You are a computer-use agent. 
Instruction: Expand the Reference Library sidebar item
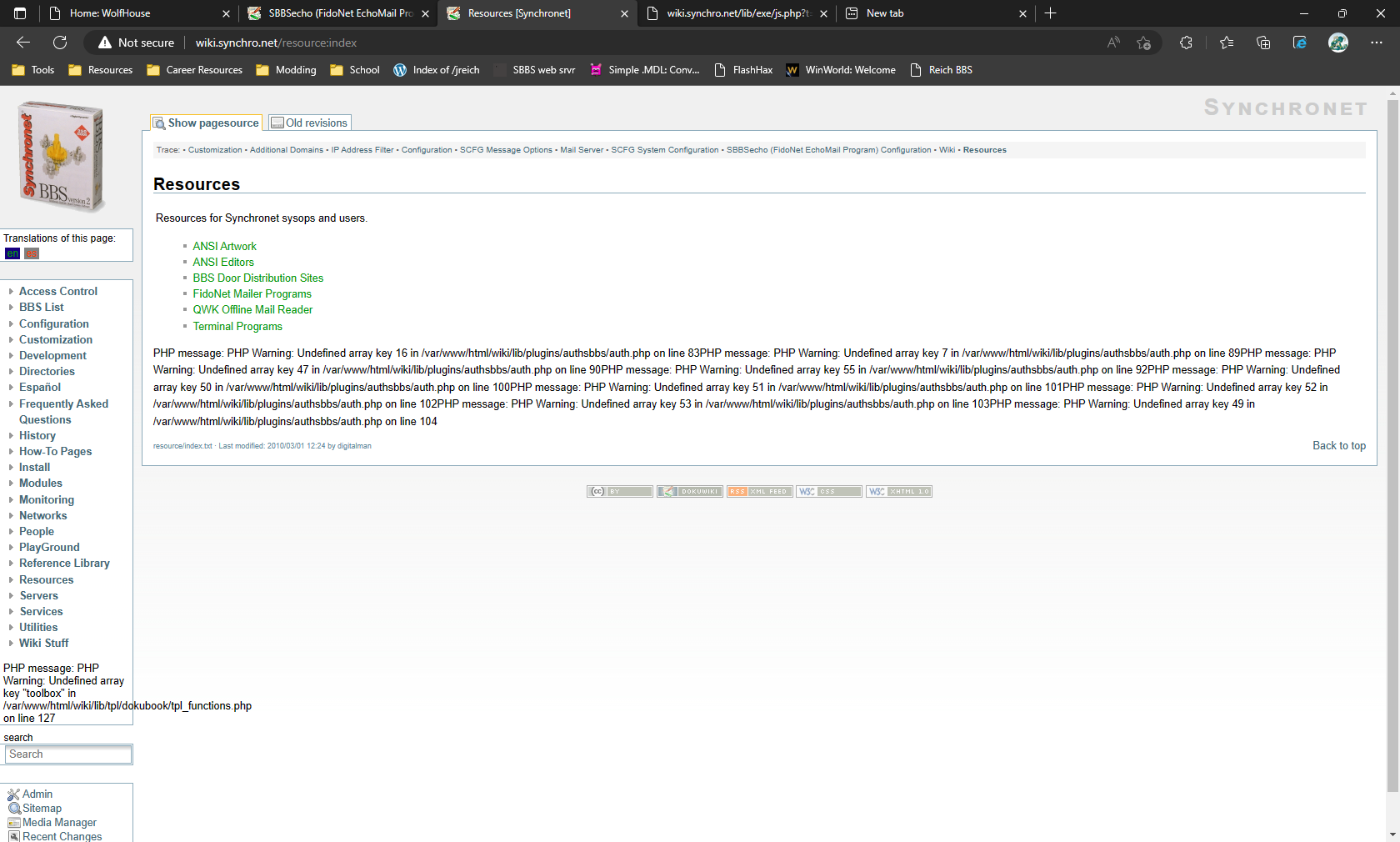(64, 563)
